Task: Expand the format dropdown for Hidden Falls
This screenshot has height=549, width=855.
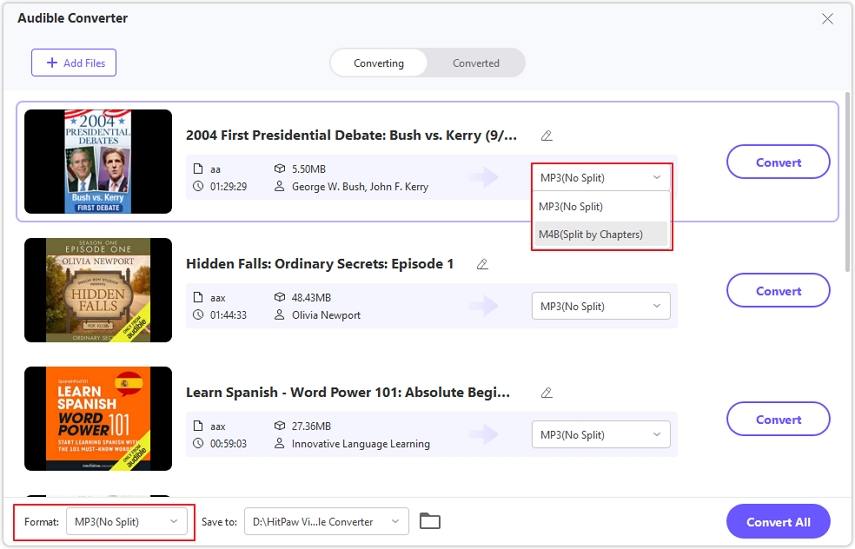Action: tap(601, 306)
